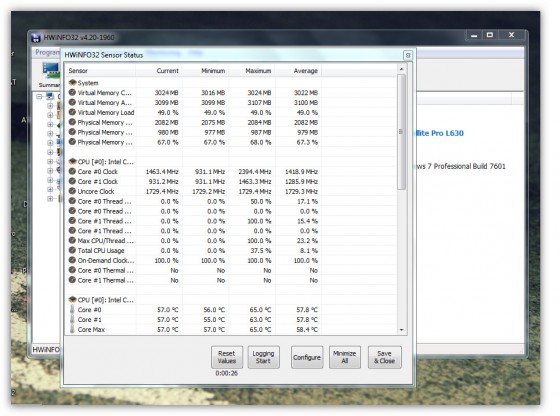Open the Program menu in main window
Screen dimensions: 560x416
pyautogui.click(x=47, y=52)
